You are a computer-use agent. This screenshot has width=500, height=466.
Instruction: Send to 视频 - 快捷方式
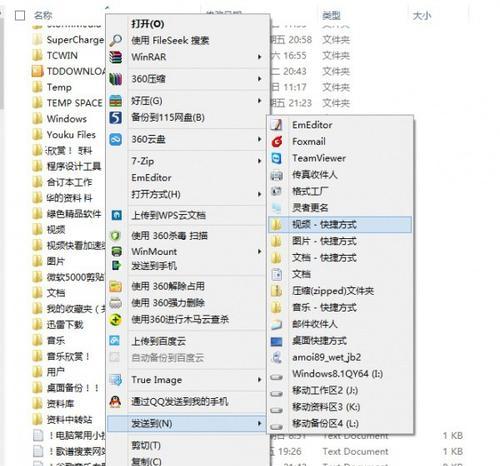tap(340, 224)
